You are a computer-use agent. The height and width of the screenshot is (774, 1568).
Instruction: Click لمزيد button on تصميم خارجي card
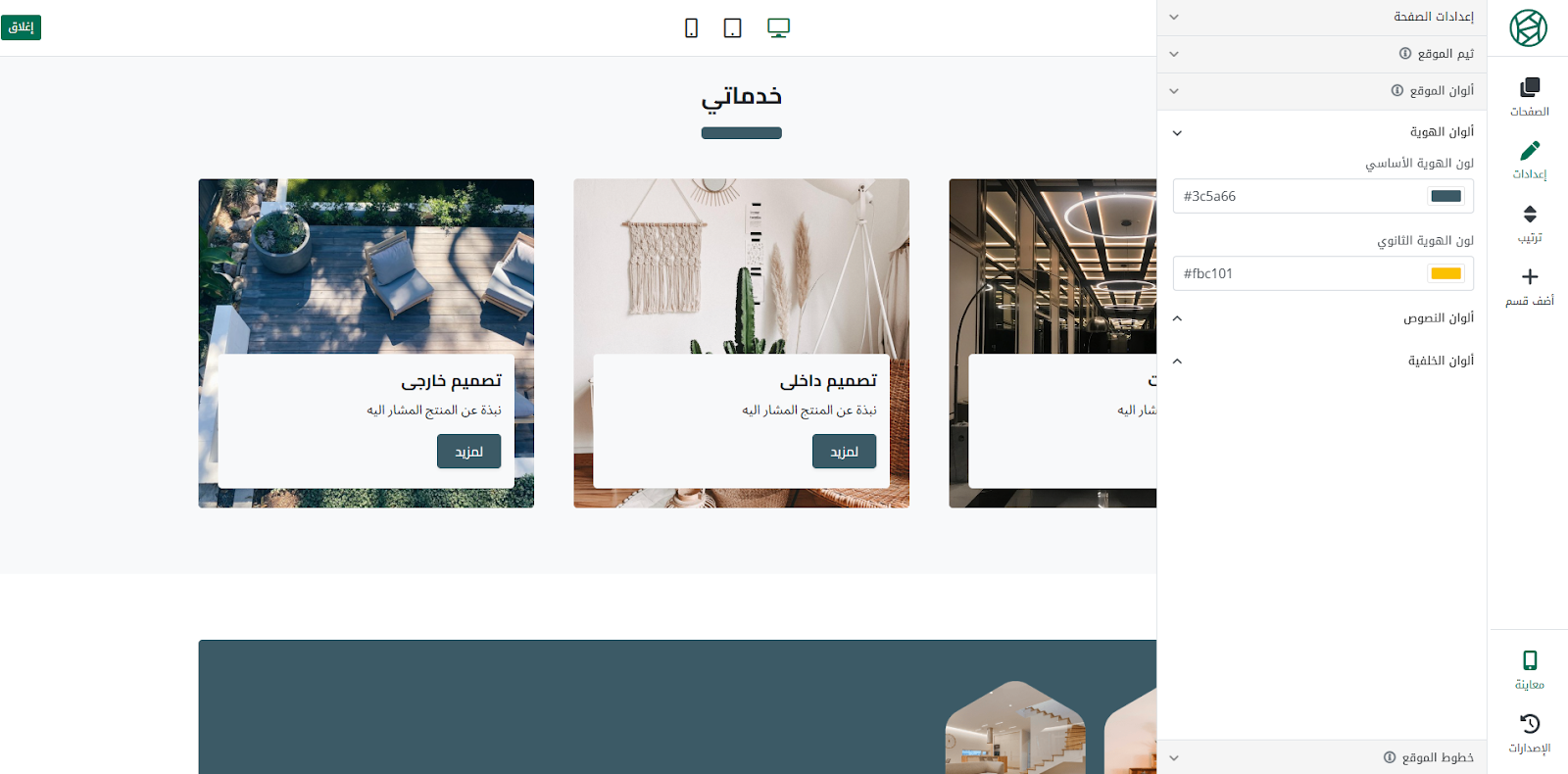click(x=468, y=452)
